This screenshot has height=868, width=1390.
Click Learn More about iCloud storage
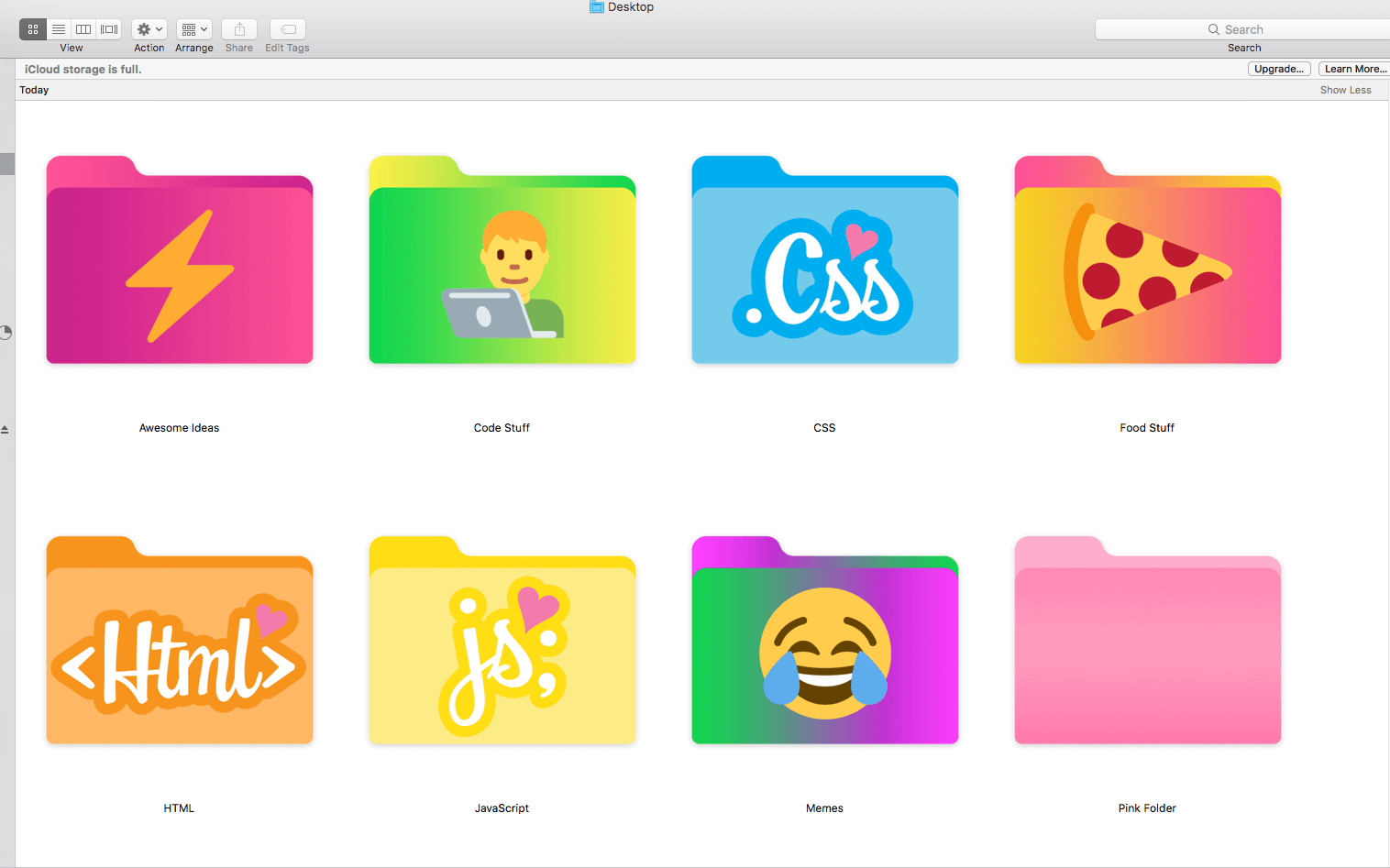coord(1354,68)
